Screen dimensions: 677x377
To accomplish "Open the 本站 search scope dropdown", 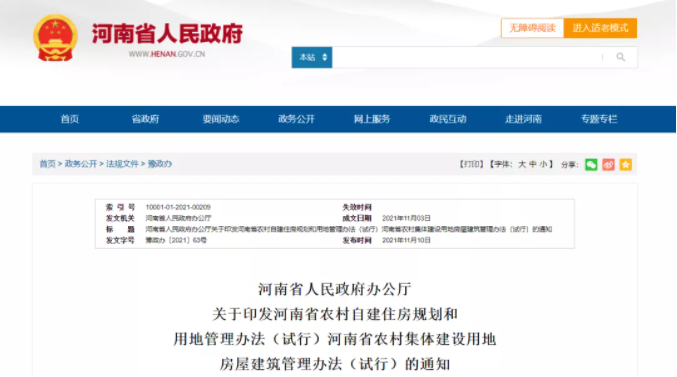I will pyautogui.click(x=312, y=57).
